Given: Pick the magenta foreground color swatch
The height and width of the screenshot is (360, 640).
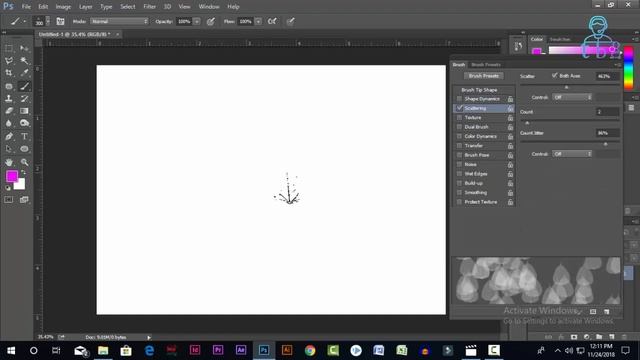Looking at the screenshot, I should (11, 176).
